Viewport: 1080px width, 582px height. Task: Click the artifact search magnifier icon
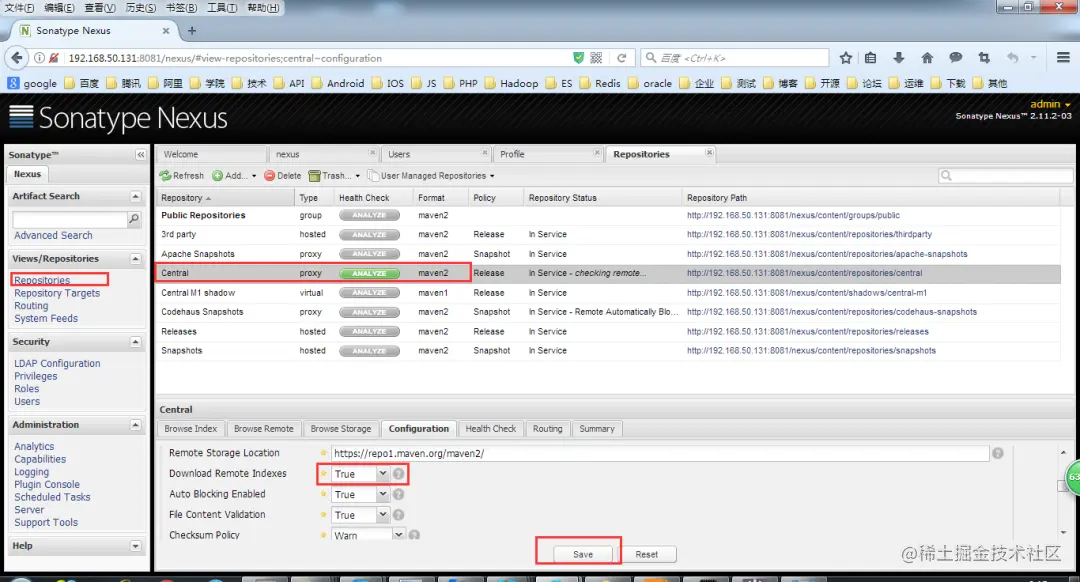[134, 219]
